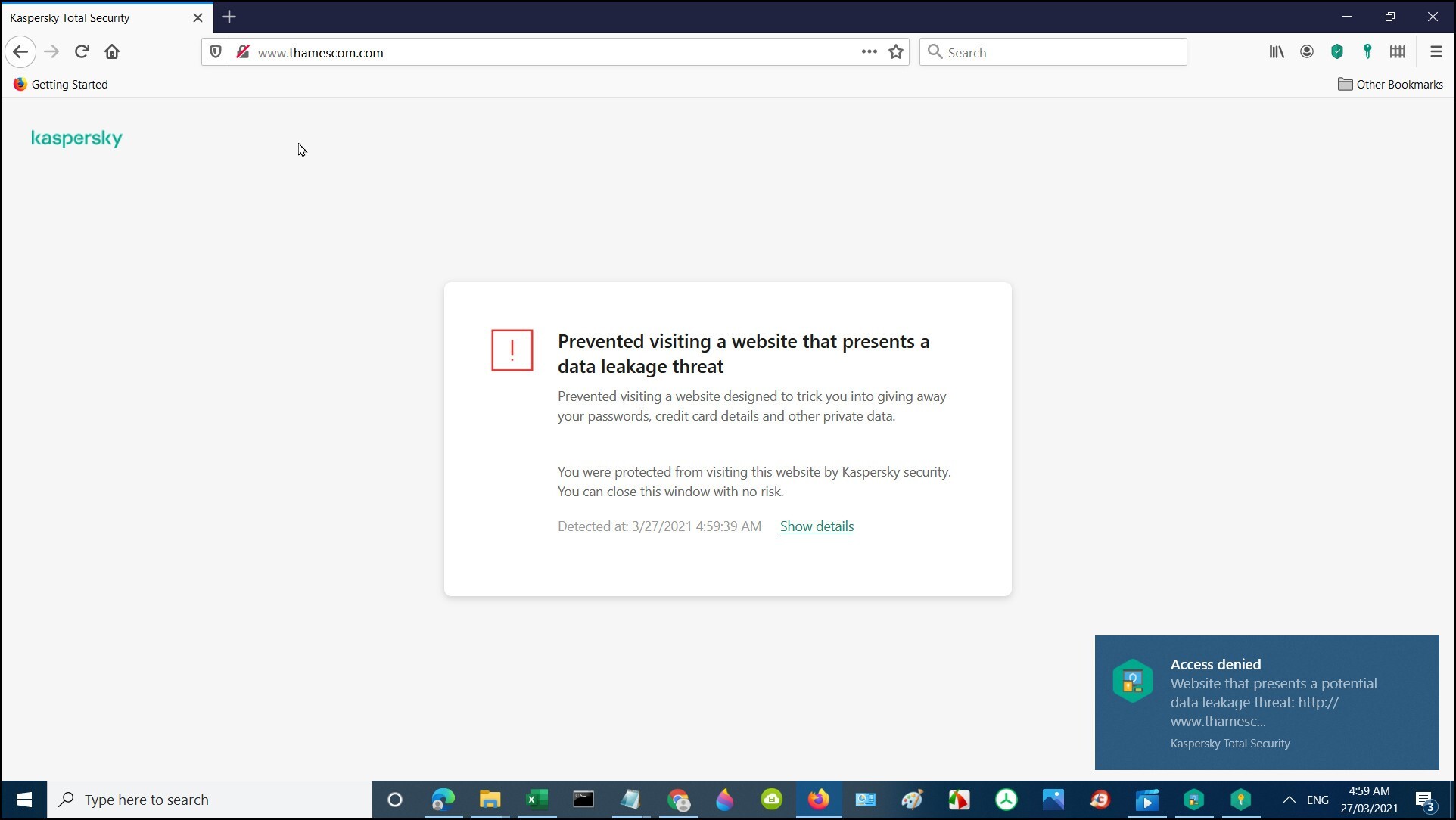Open the Firefox library icon
The image size is (1456, 820).
(x=1277, y=52)
